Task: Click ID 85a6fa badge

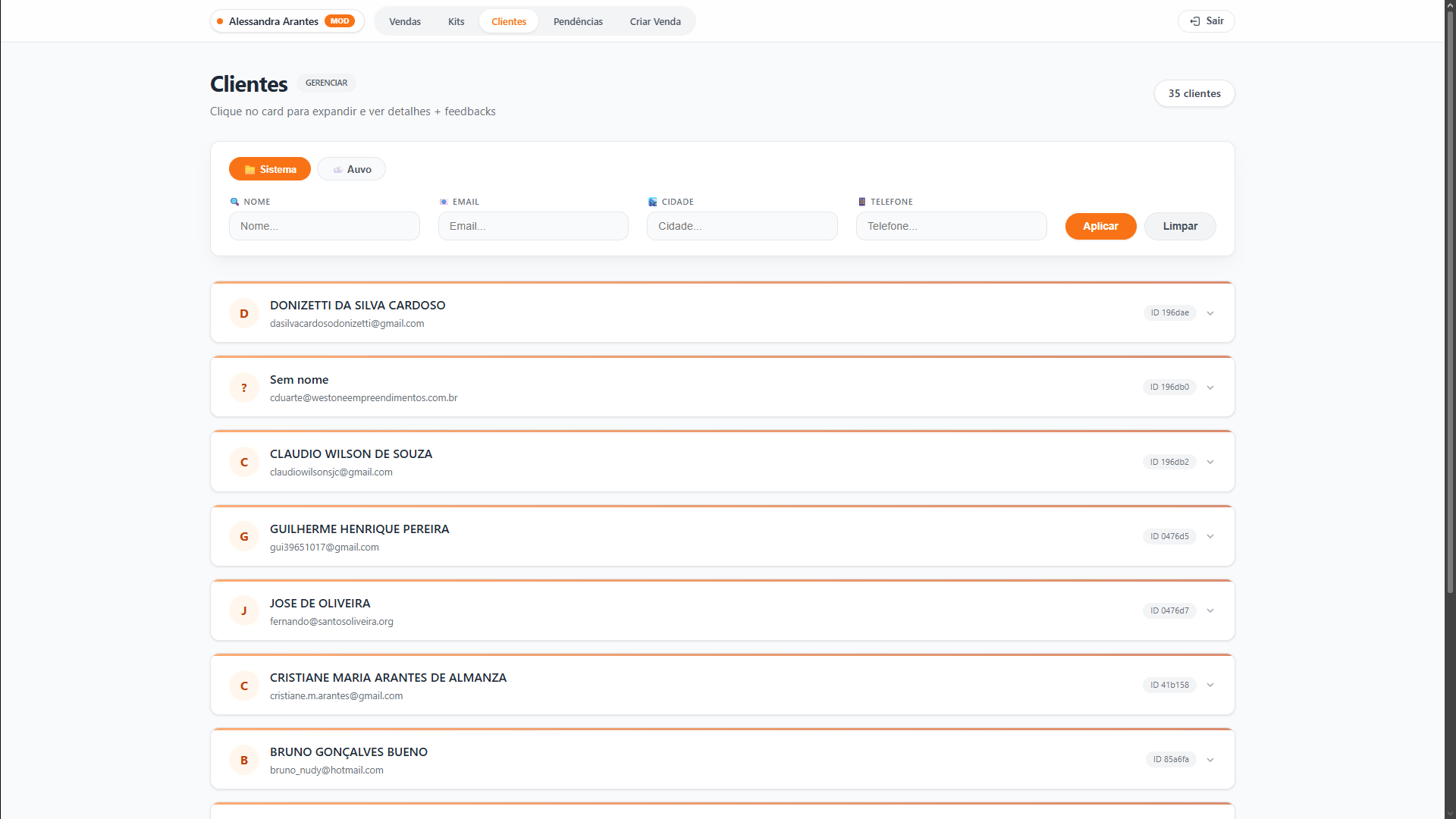Action: point(1171,759)
